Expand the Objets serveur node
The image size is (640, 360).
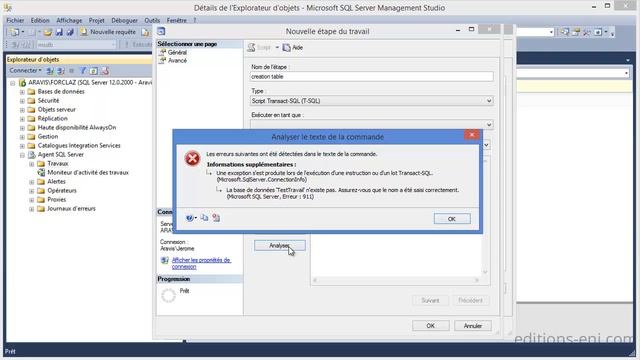pos(22,110)
